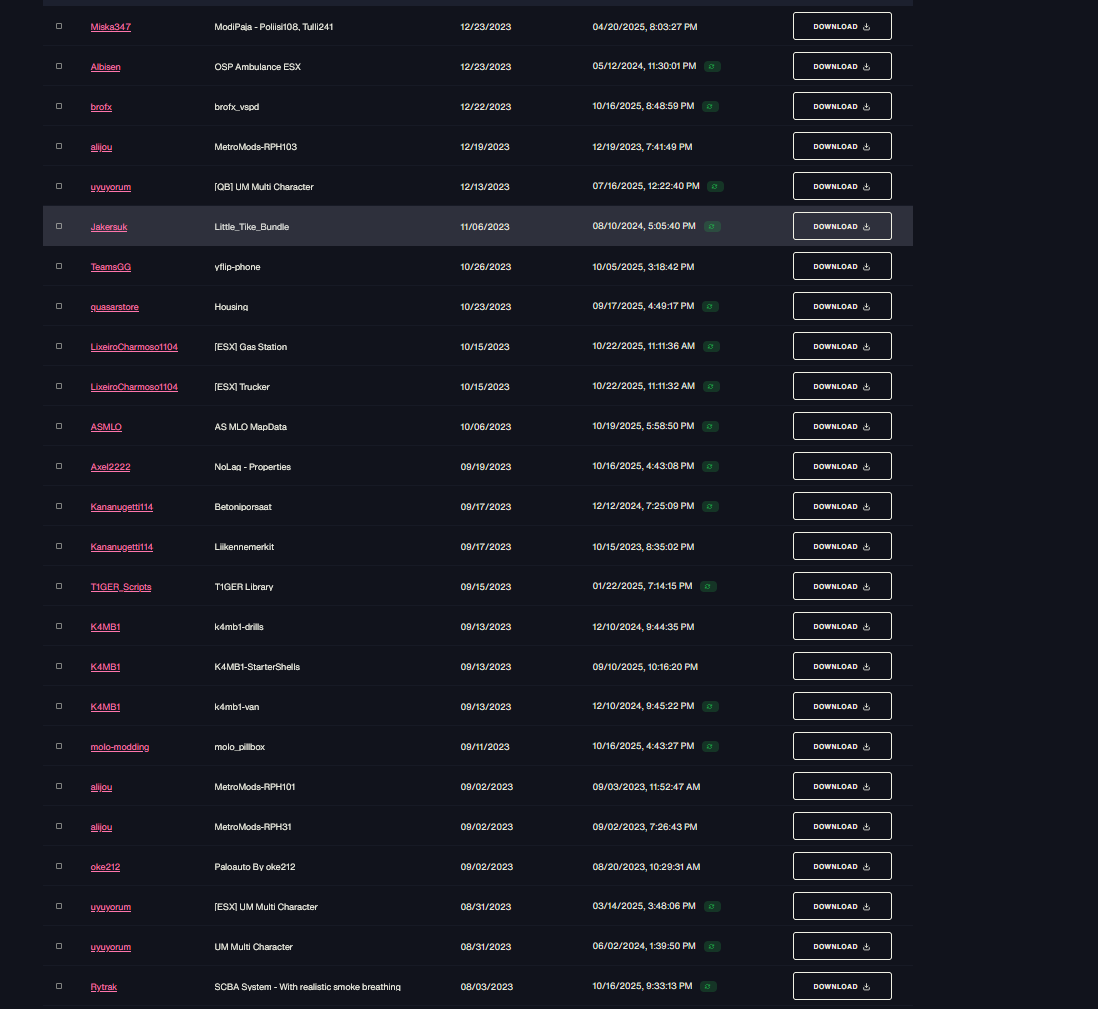Open the TeamsGG author link
This screenshot has height=1009, width=1098.
tap(111, 267)
